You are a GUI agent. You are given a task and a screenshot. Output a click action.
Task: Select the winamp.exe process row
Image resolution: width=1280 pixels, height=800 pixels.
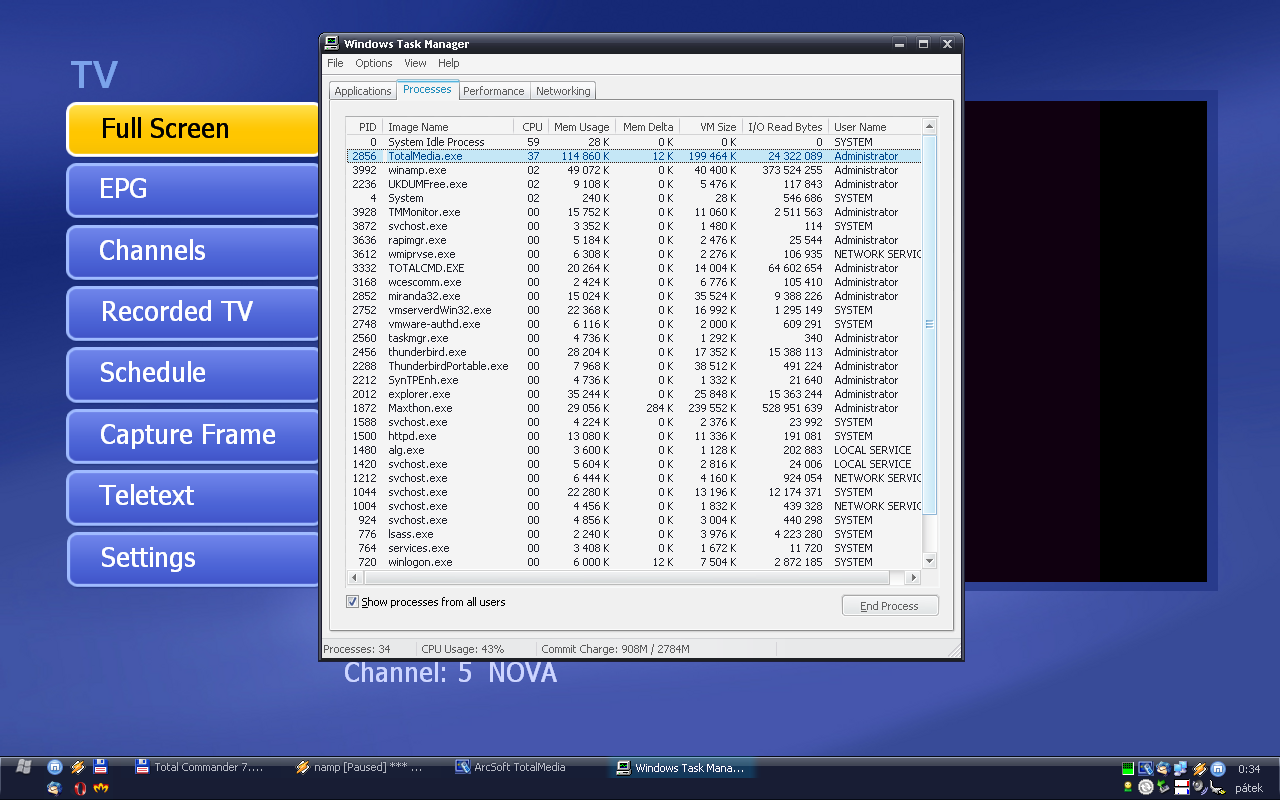(634, 170)
